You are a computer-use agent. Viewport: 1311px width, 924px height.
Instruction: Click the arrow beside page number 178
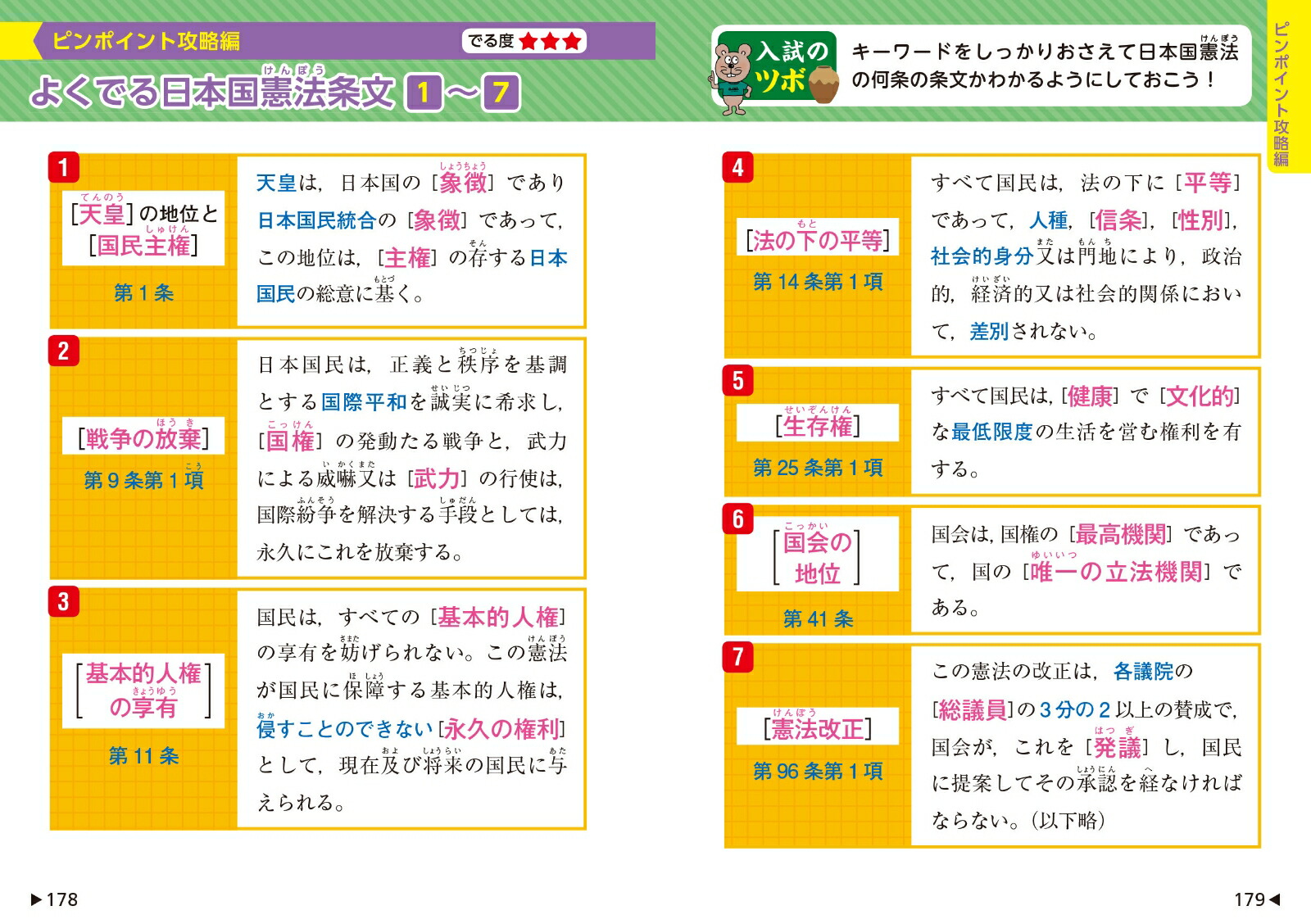[x=36, y=899]
